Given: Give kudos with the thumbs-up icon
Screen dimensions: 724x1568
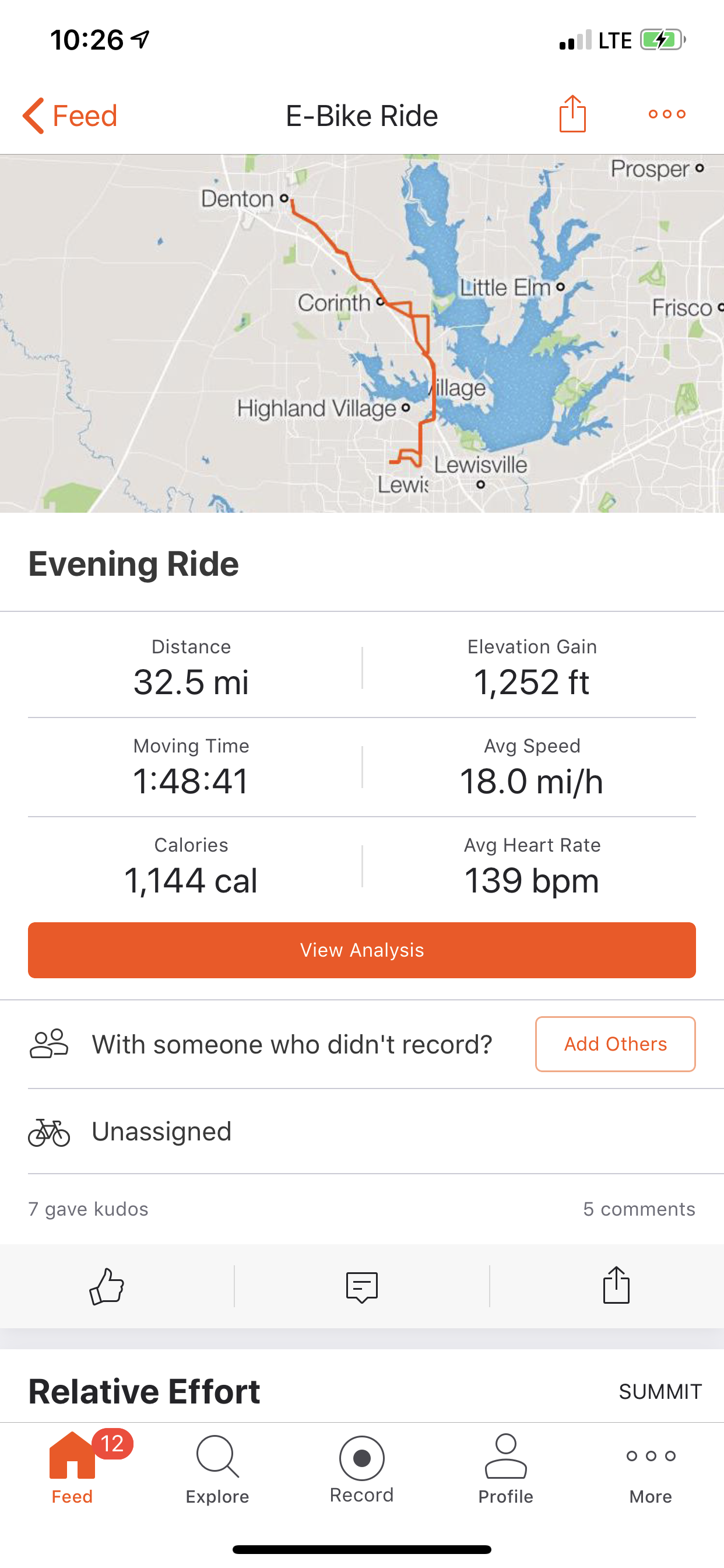Looking at the screenshot, I should click(x=107, y=1286).
